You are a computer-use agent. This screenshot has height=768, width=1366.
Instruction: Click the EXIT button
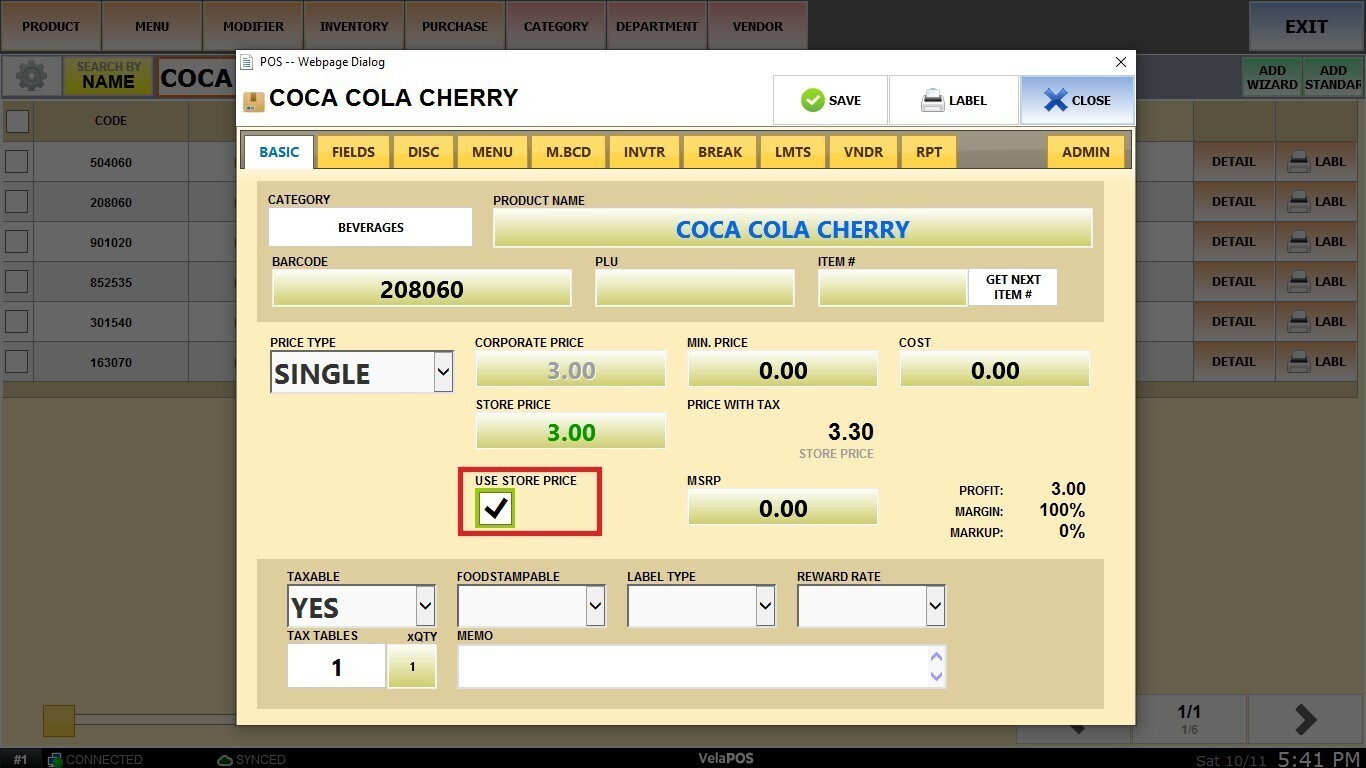pyautogui.click(x=1306, y=27)
